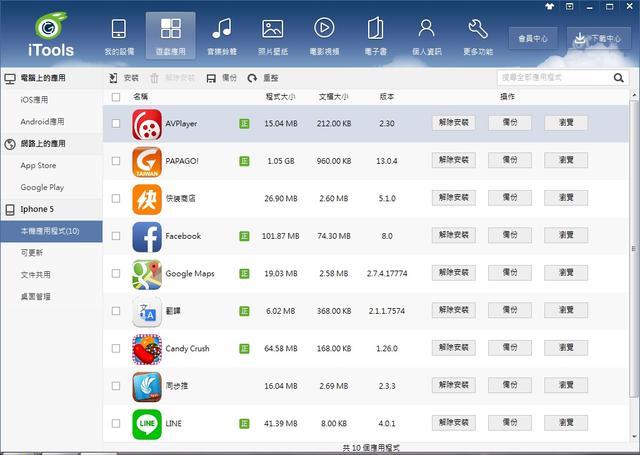The height and width of the screenshot is (455, 640).
Task: Open 桌面管理 in the sidebar
Action: pos(36,297)
